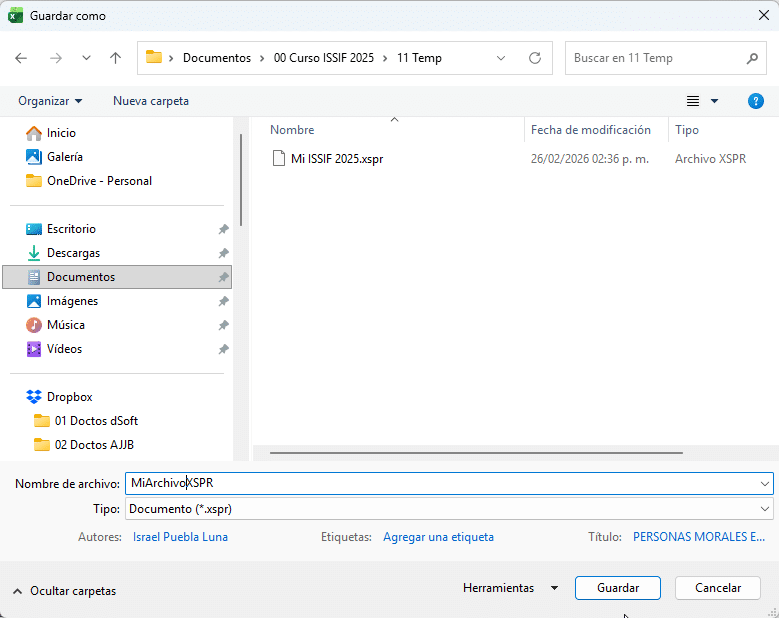779x618 pixels.
Task: Collapse folders with Ocultar carpetas
Action: [x=64, y=591]
